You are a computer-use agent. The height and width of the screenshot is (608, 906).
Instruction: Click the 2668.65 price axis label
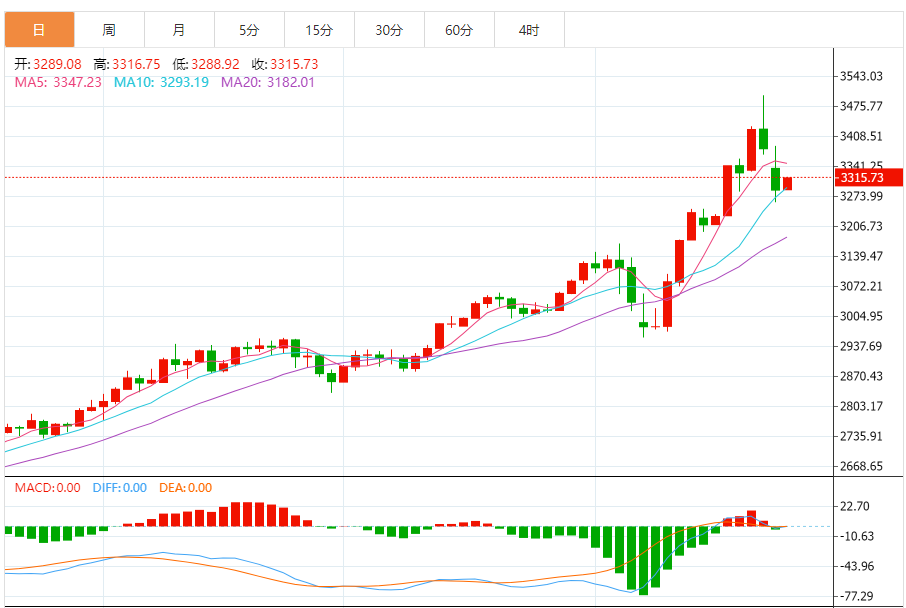[x=862, y=466]
